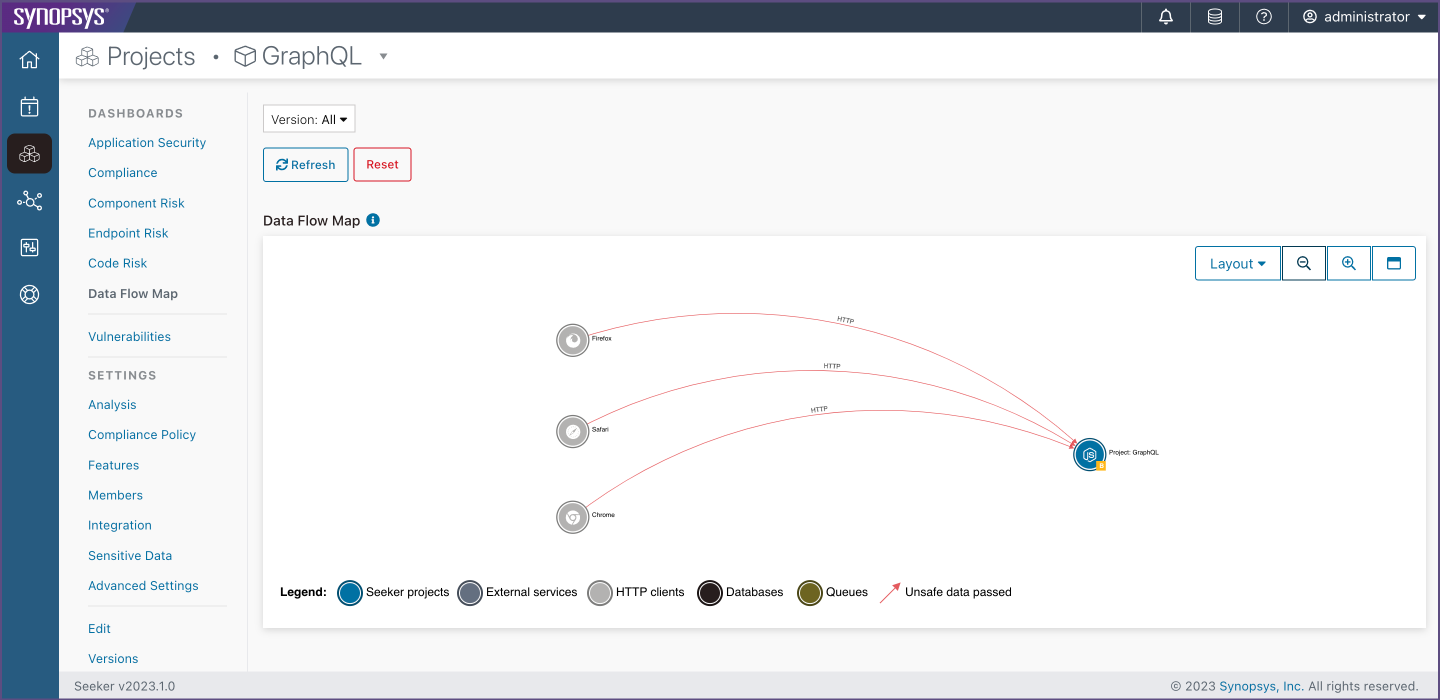The width and height of the screenshot is (1440, 700).
Task: Open the Vulnerabilities page
Action: pyautogui.click(x=129, y=337)
